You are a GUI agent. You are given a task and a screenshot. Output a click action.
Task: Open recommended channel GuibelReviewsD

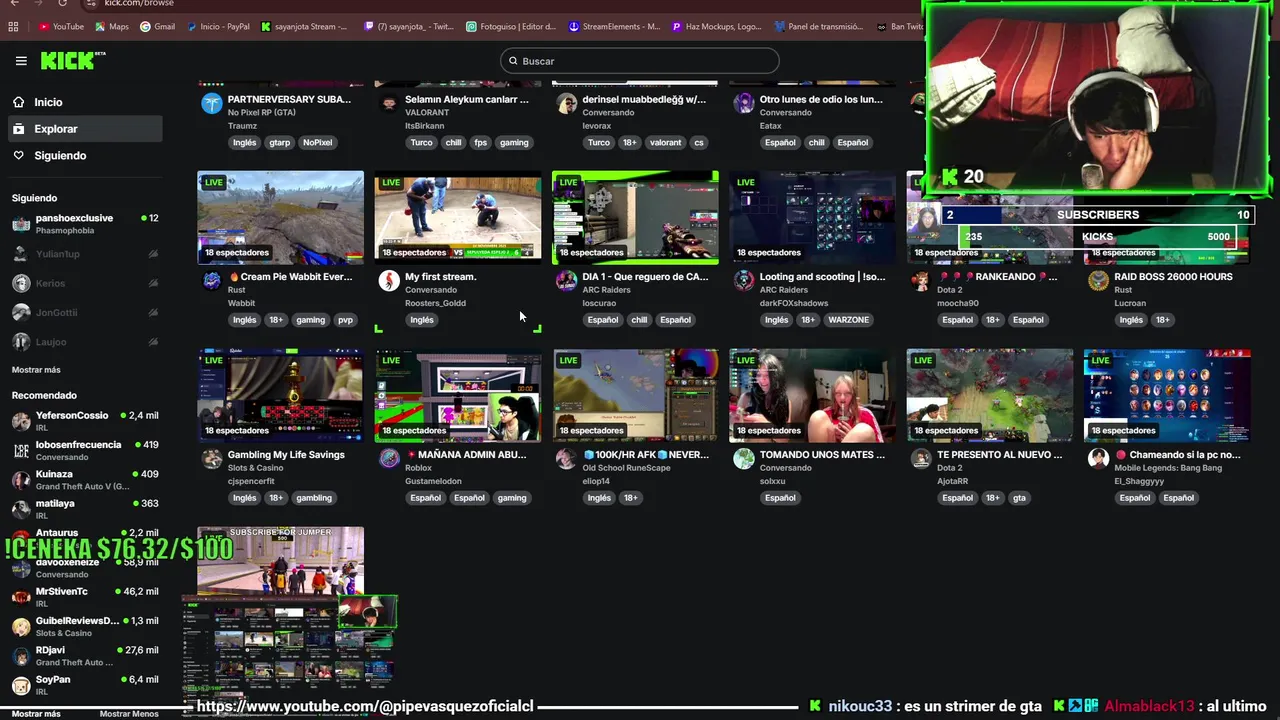(85, 626)
